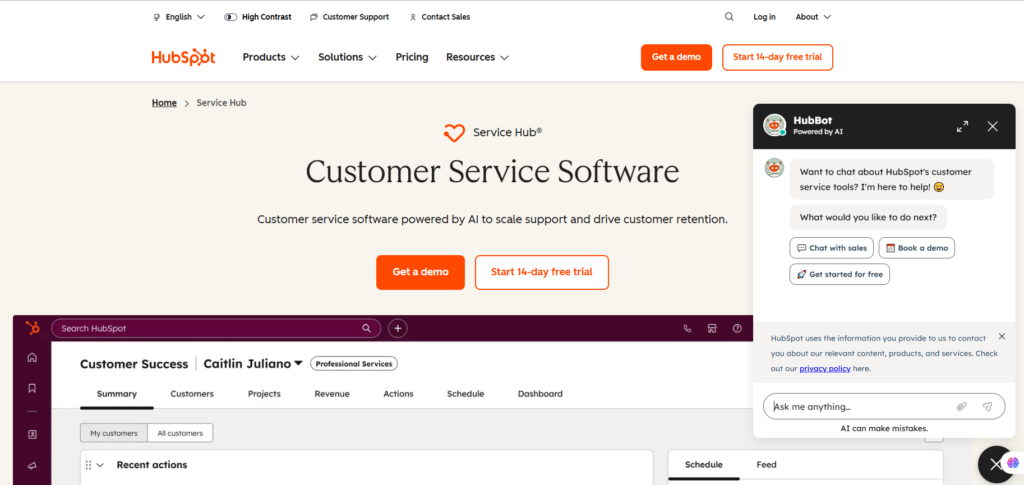1024x485 pixels.
Task: Click the round chat launcher button in the corner
Action: [x=995, y=464]
